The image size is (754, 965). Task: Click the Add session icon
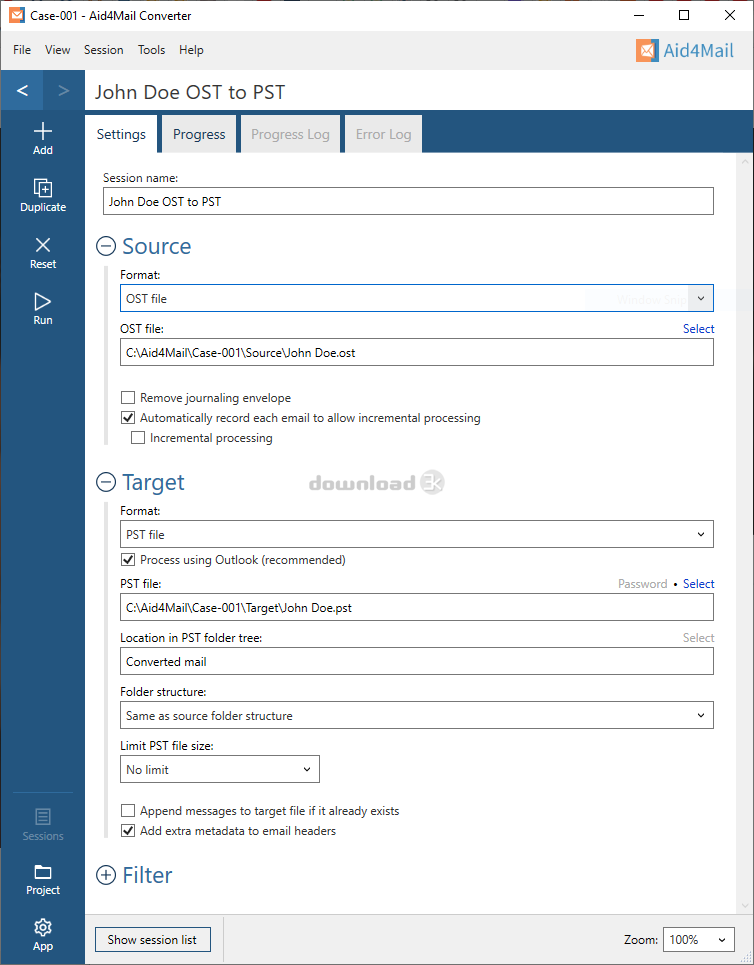click(42, 138)
